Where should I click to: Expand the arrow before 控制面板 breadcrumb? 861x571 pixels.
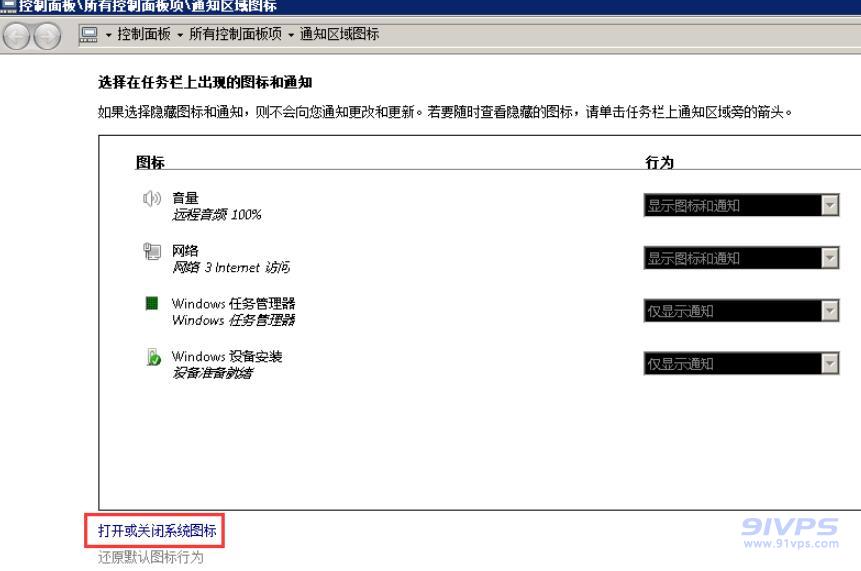point(108,35)
